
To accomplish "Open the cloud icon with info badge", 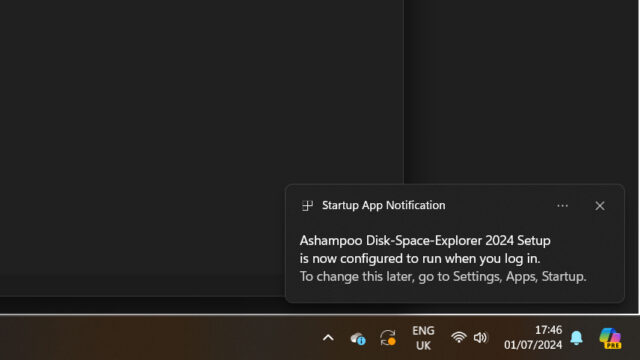I will click(358, 338).
